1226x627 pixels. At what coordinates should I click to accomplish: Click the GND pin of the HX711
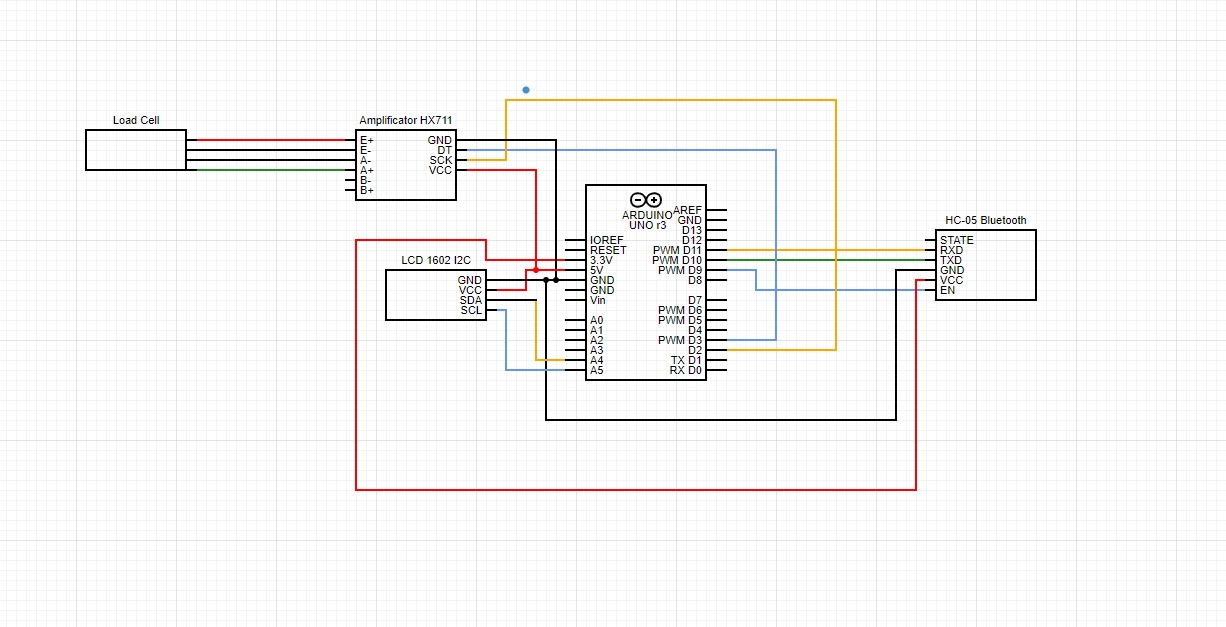coord(440,140)
